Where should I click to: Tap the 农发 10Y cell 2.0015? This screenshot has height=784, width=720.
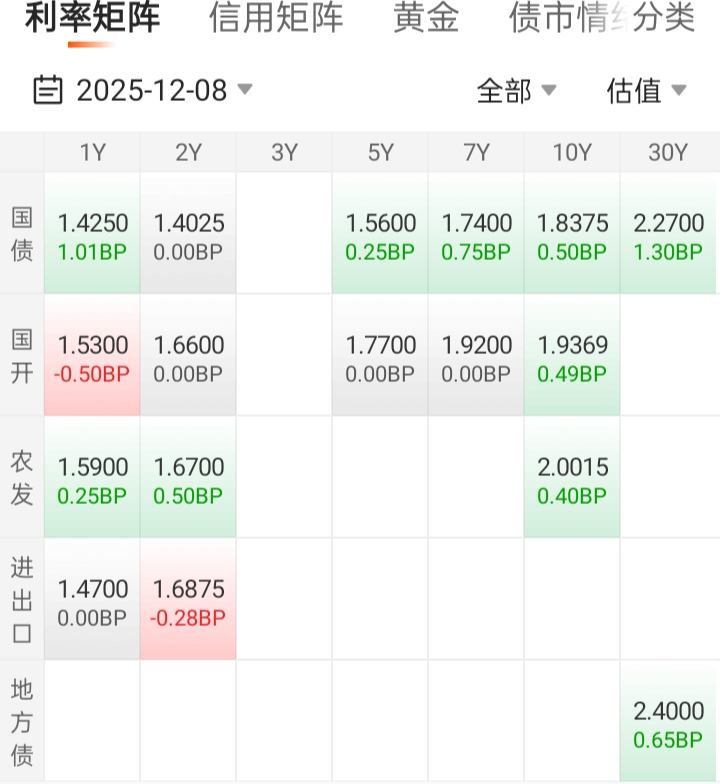coord(572,479)
